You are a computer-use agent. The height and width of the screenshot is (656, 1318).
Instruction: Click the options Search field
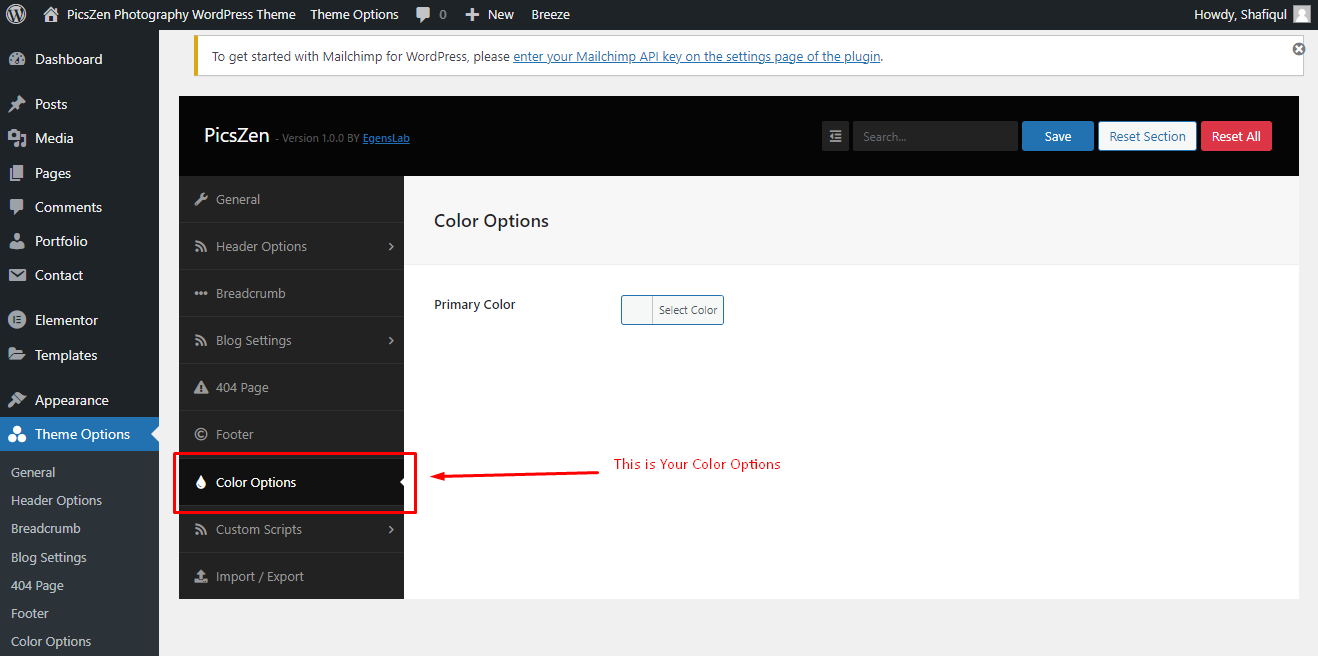[x=935, y=136]
